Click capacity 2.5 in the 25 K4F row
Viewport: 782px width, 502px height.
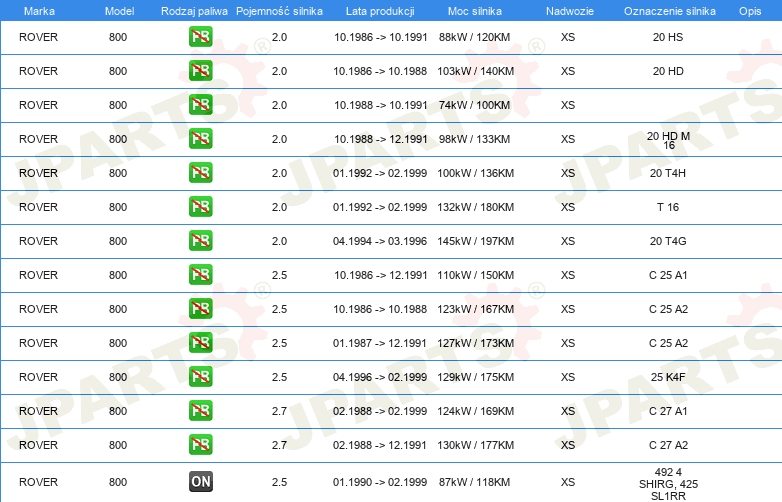pos(279,377)
